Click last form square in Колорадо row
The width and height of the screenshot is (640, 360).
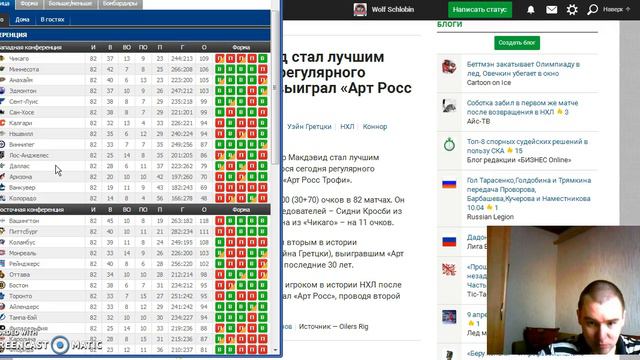click(x=262, y=198)
